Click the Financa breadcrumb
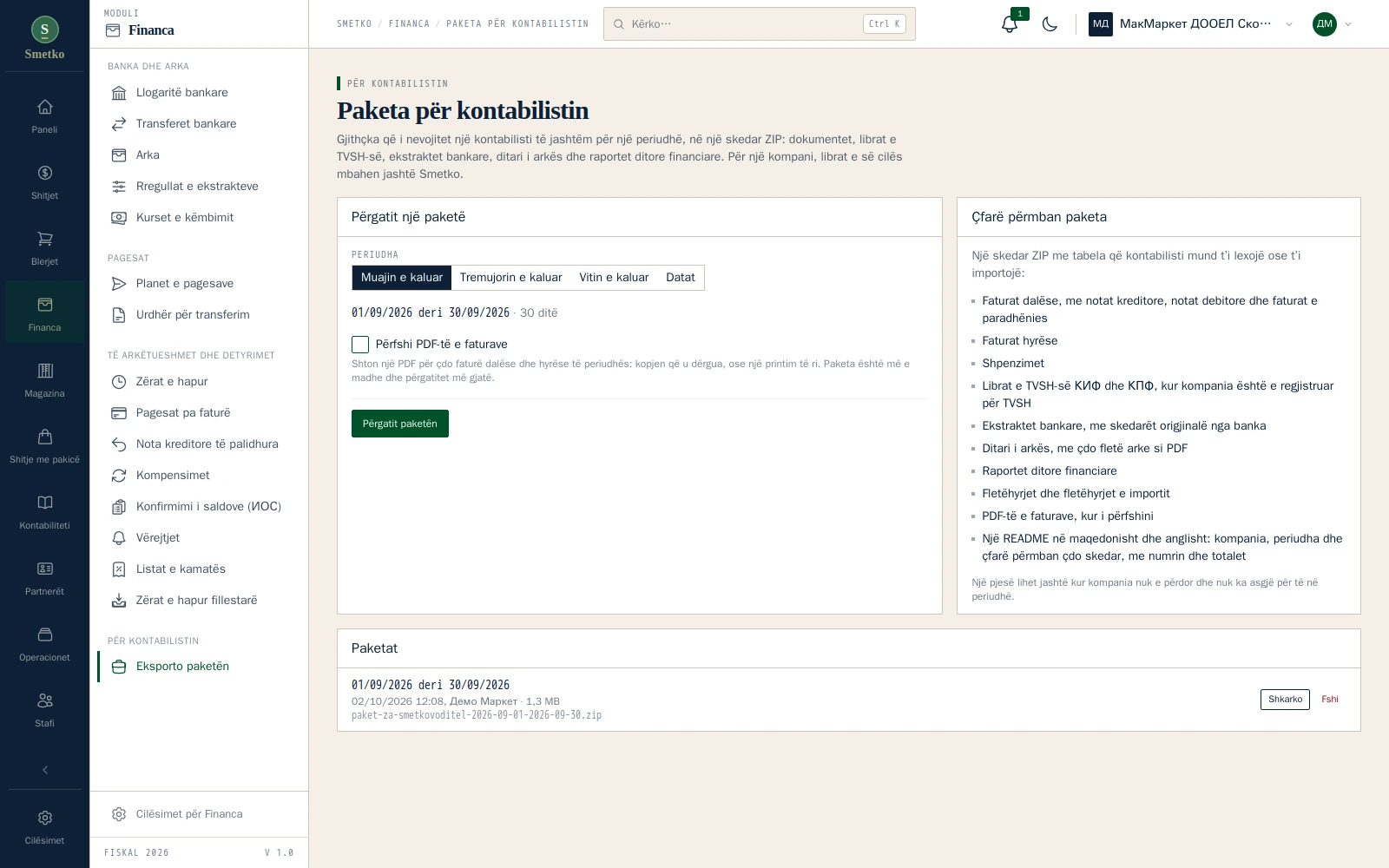The width and height of the screenshot is (1389, 868). [409, 24]
